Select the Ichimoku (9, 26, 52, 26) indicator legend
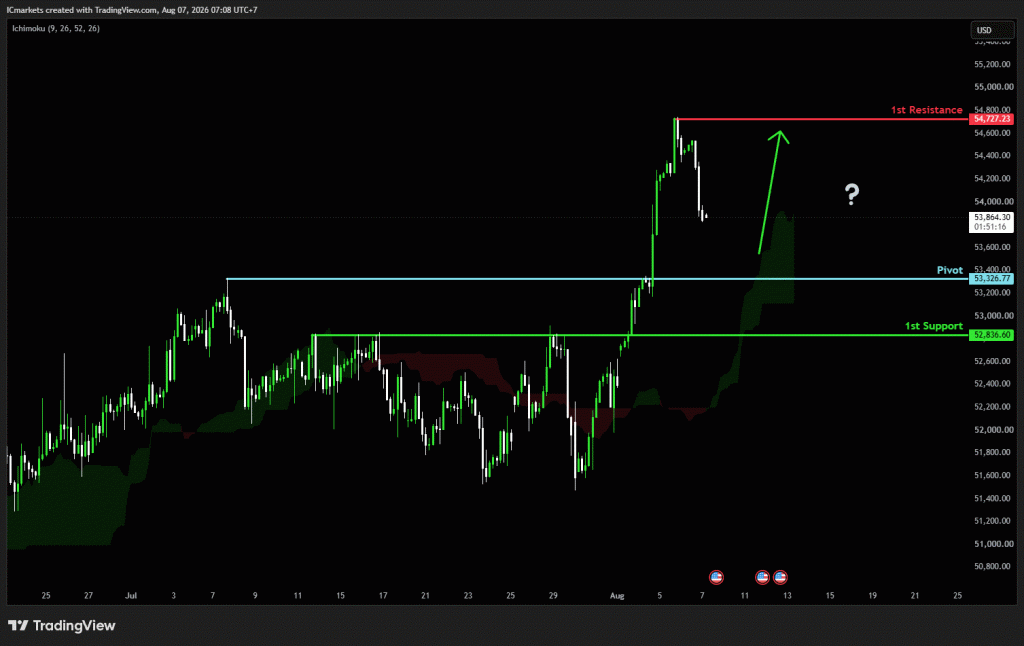 click(x=56, y=28)
